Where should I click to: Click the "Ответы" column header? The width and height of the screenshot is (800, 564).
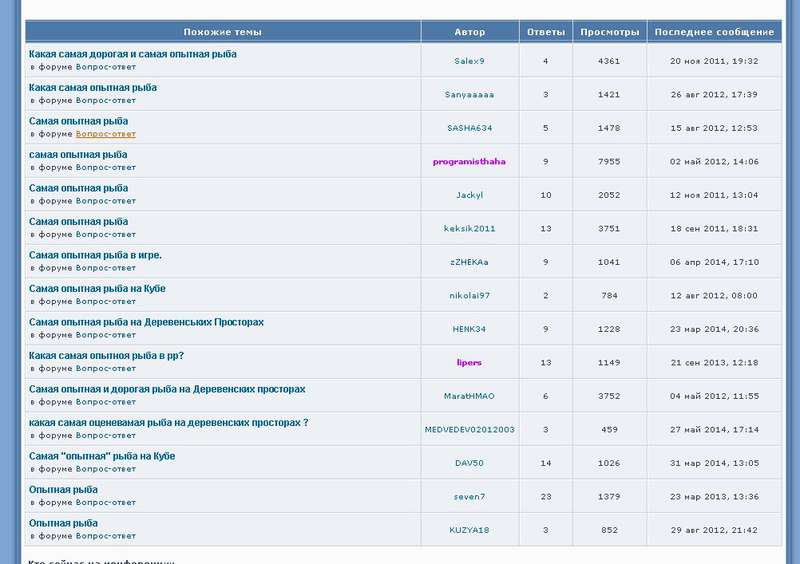[546, 32]
